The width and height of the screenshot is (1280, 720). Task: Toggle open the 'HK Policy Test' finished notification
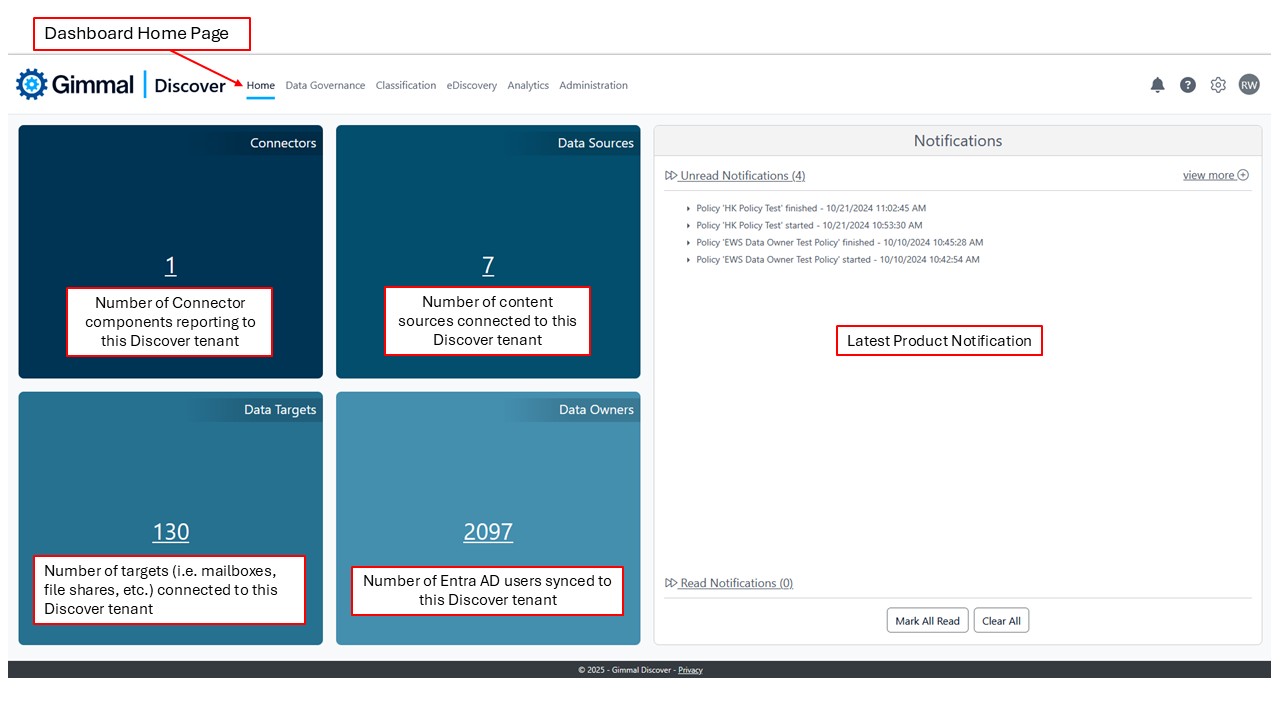(688, 207)
